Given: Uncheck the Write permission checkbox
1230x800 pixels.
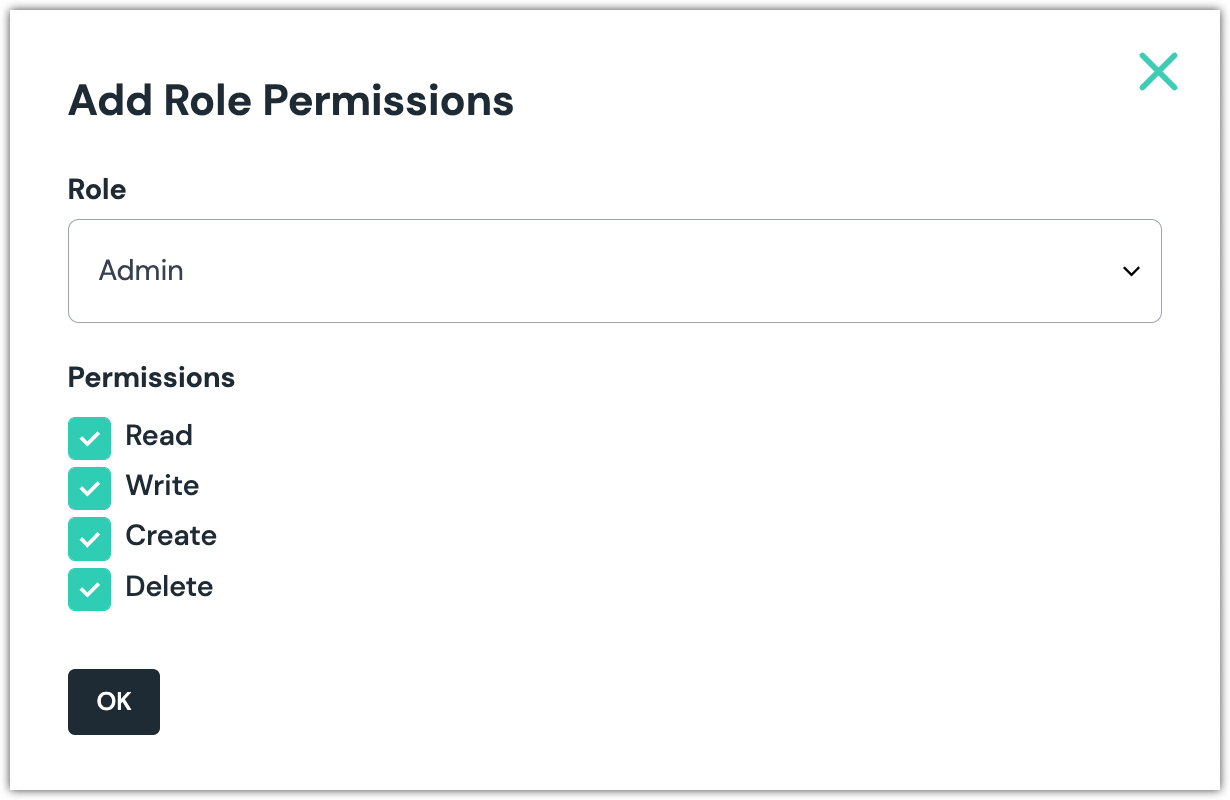Looking at the screenshot, I should [x=89, y=488].
